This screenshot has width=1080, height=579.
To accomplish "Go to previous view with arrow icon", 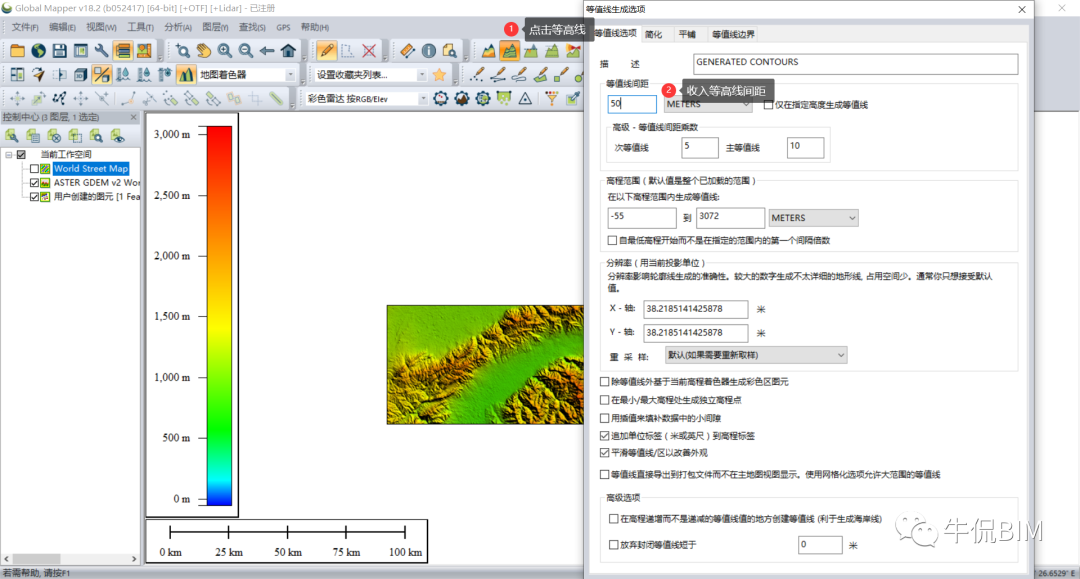I will tap(267, 50).
